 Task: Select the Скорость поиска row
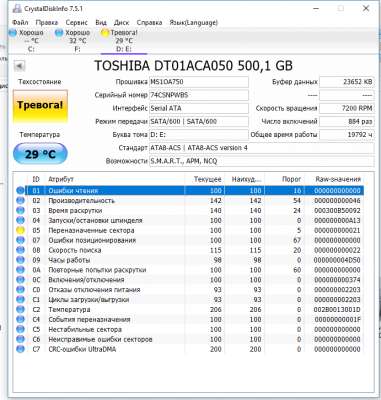(189, 250)
